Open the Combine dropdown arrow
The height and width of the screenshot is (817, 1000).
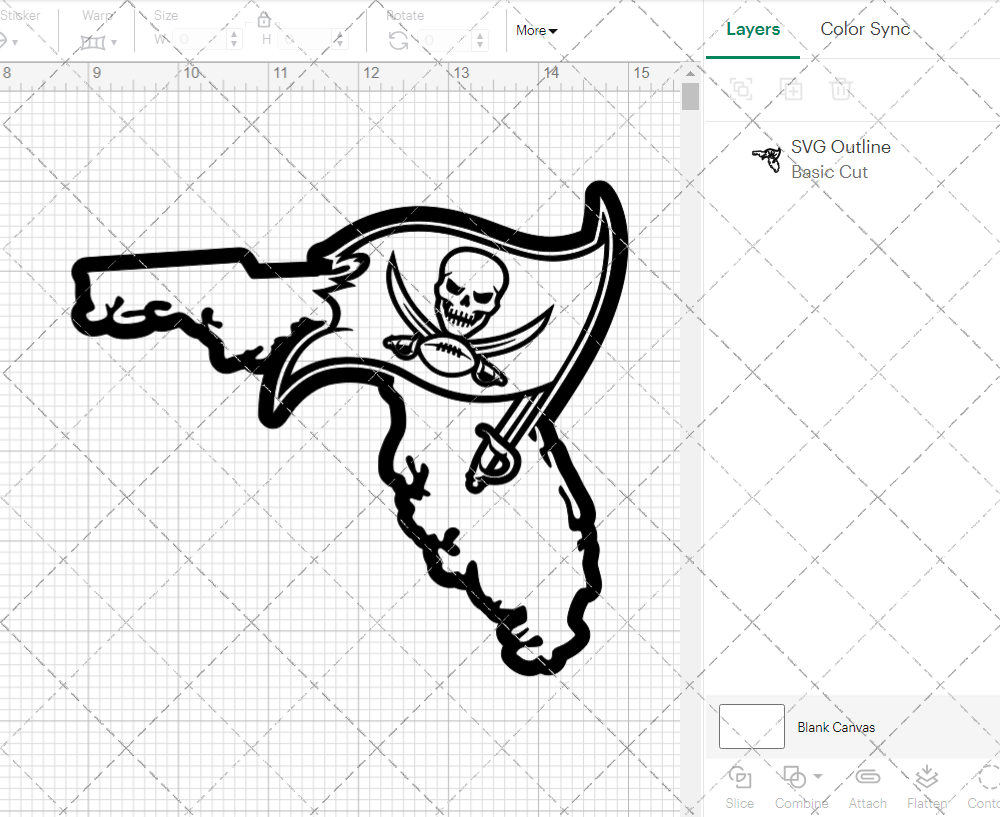pos(818,777)
